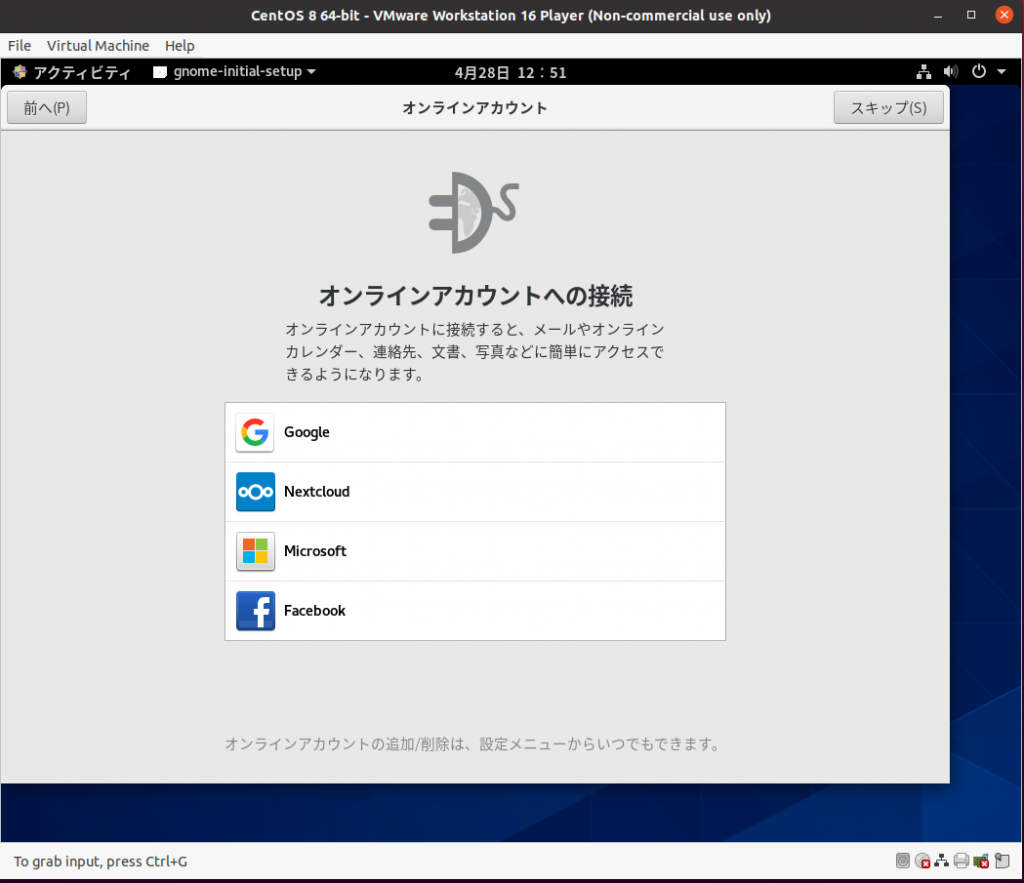Click the GNOME top bar volume icon

[950, 72]
